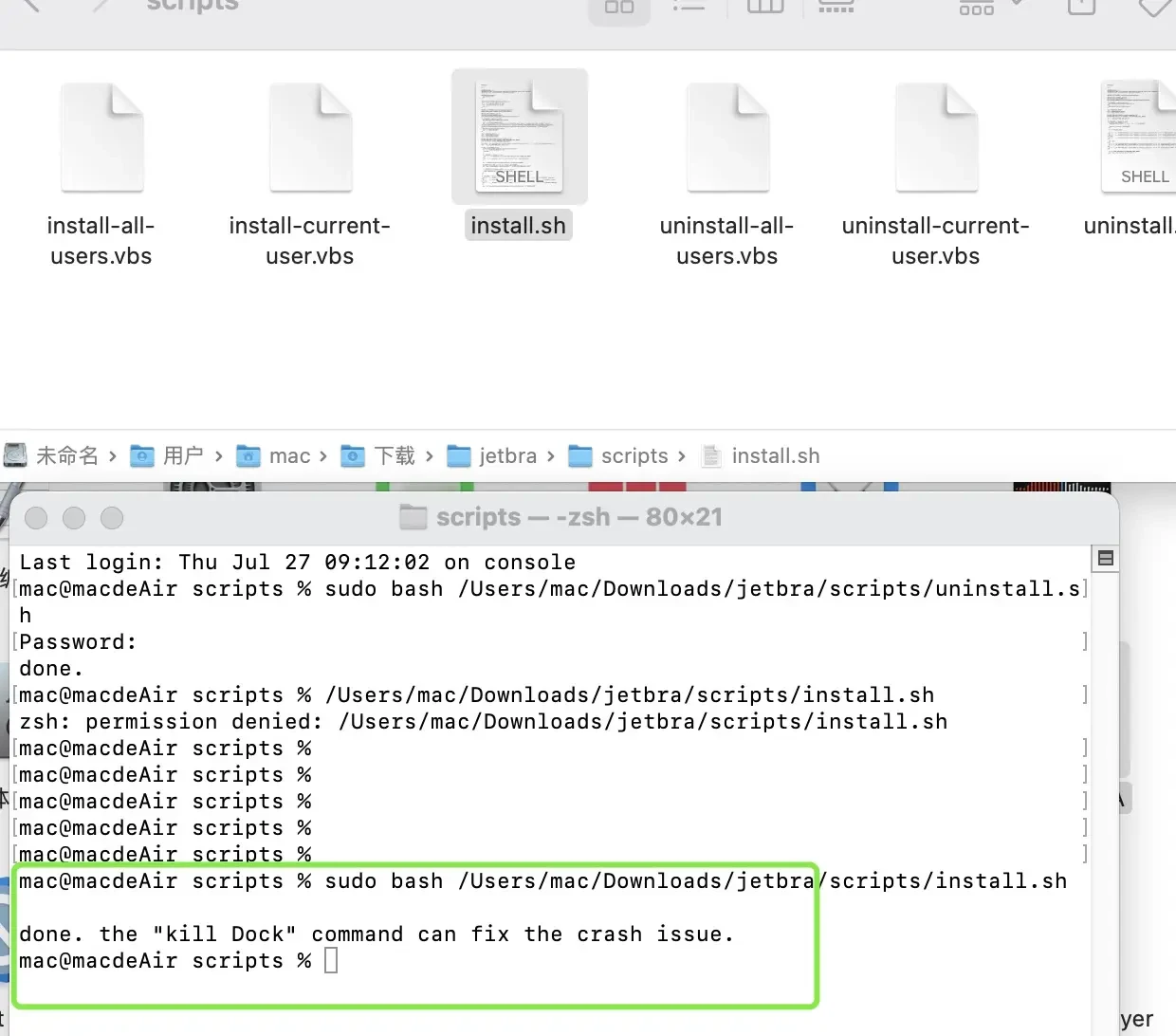Open the mac home folder in path bar

point(273,456)
